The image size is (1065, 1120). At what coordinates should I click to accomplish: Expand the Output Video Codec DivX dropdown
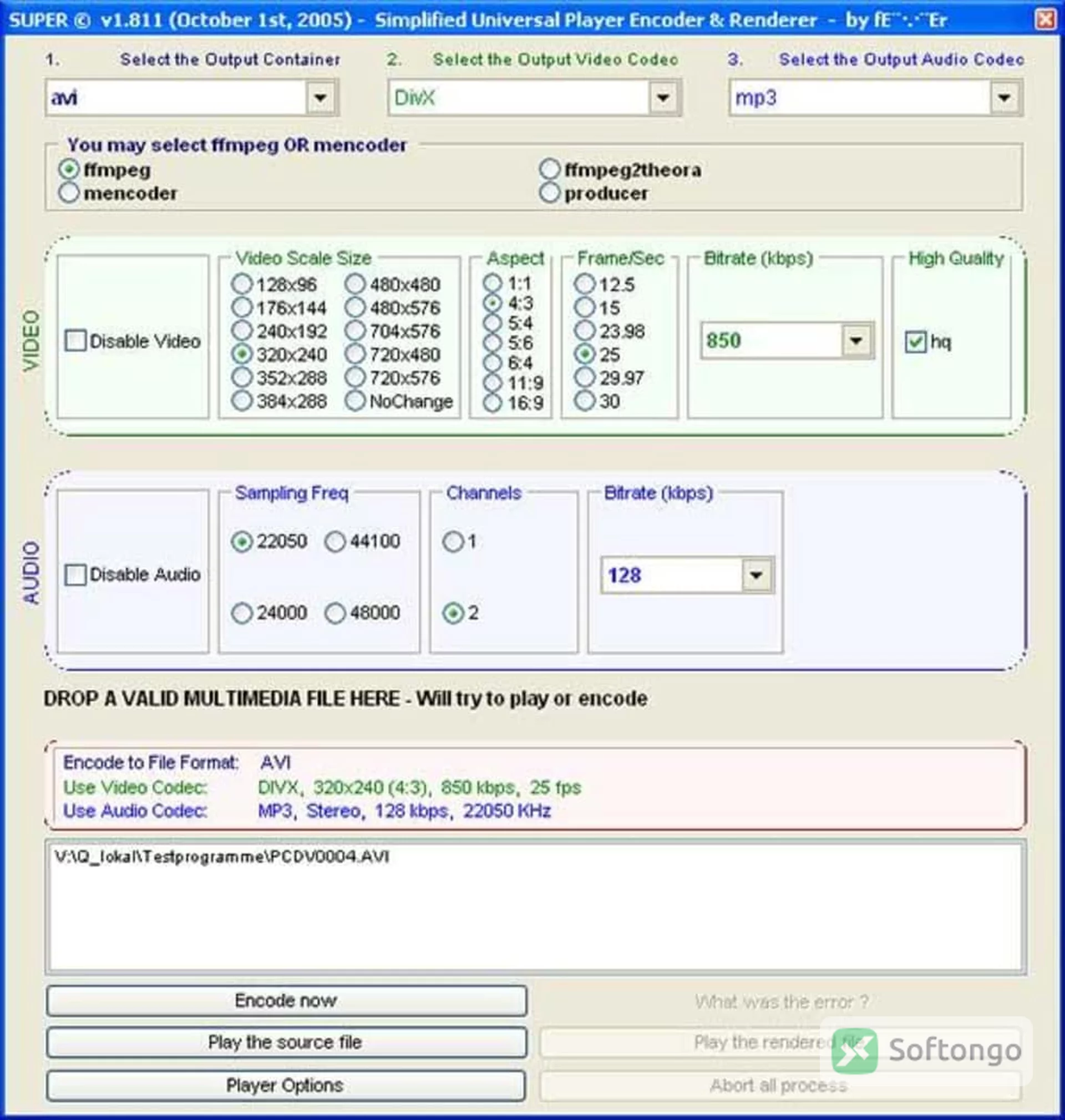pyautogui.click(x=534, y=98)
